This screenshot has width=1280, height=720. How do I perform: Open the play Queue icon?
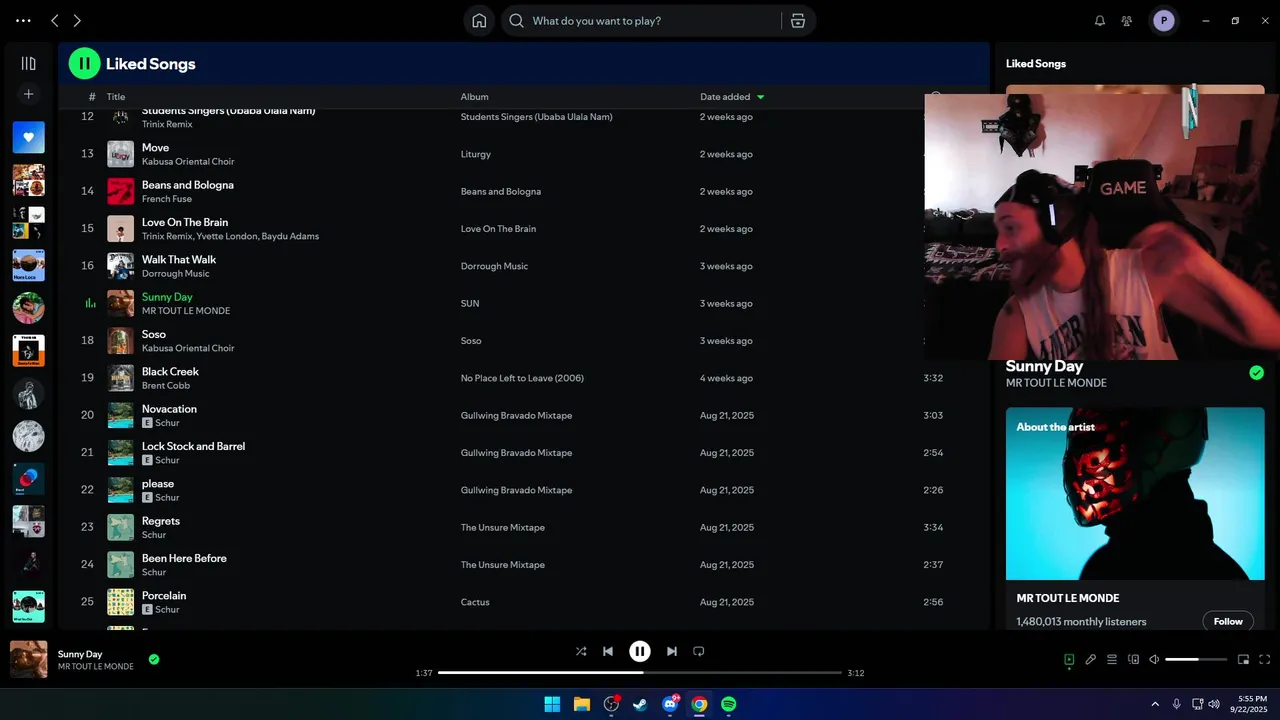coord(1112,659)
